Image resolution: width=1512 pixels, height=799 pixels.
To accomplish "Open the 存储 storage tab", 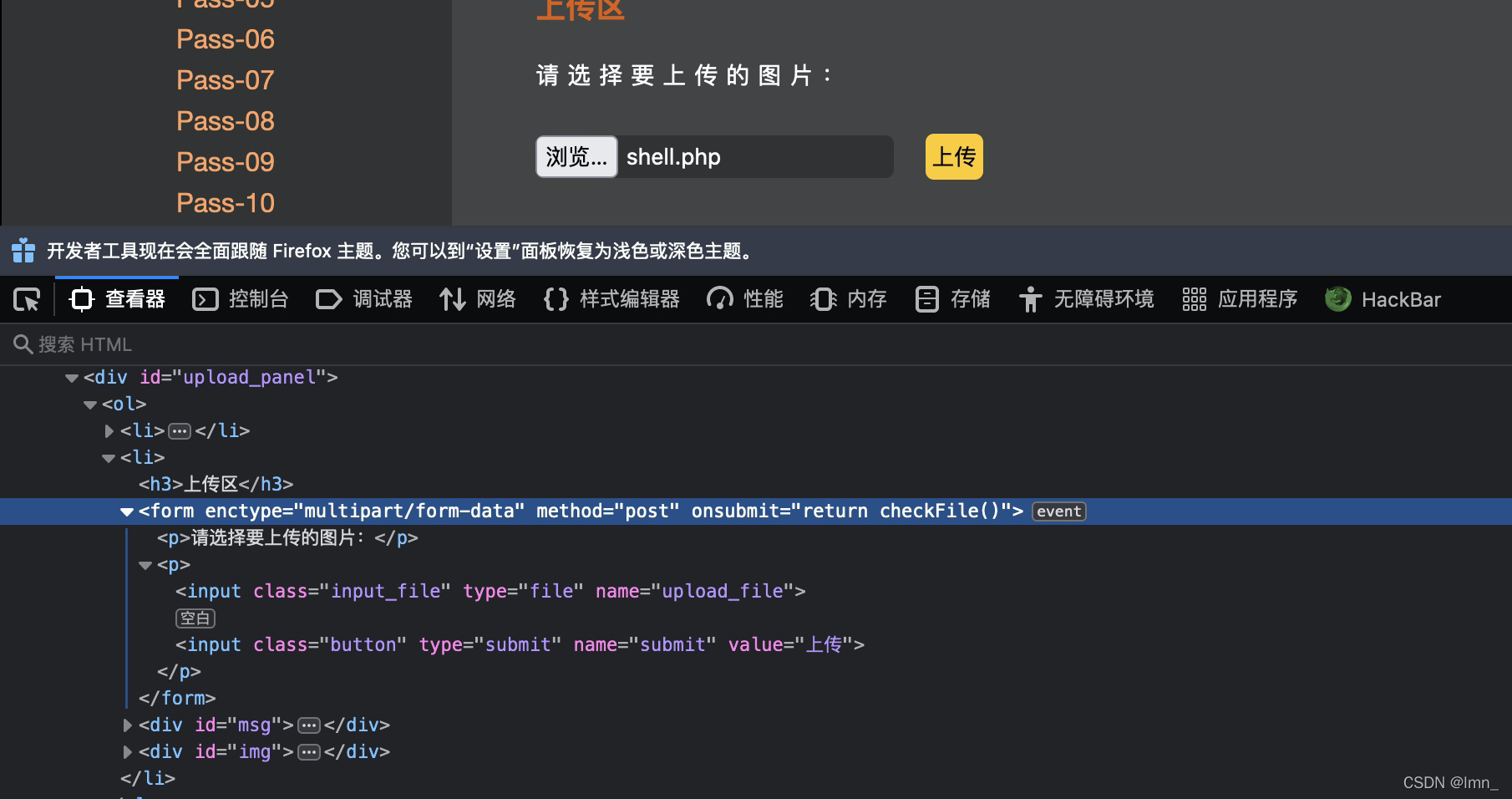I will click(952, 299).
